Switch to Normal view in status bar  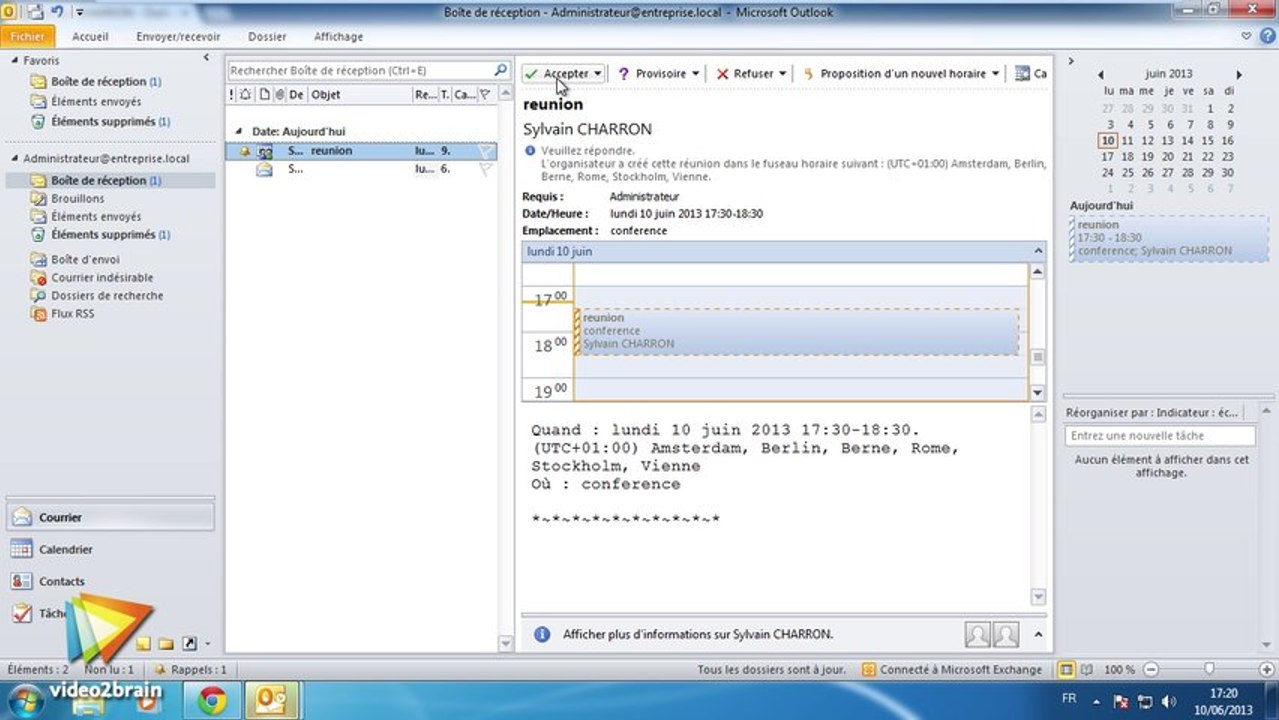point(1067,670)
